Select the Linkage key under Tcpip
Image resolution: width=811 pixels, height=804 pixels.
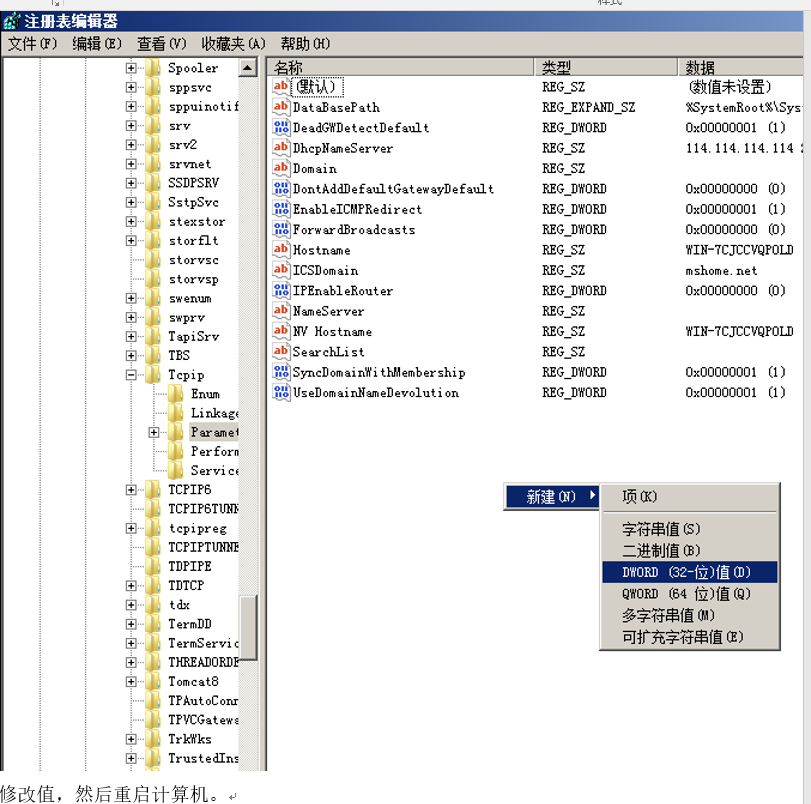214,413
